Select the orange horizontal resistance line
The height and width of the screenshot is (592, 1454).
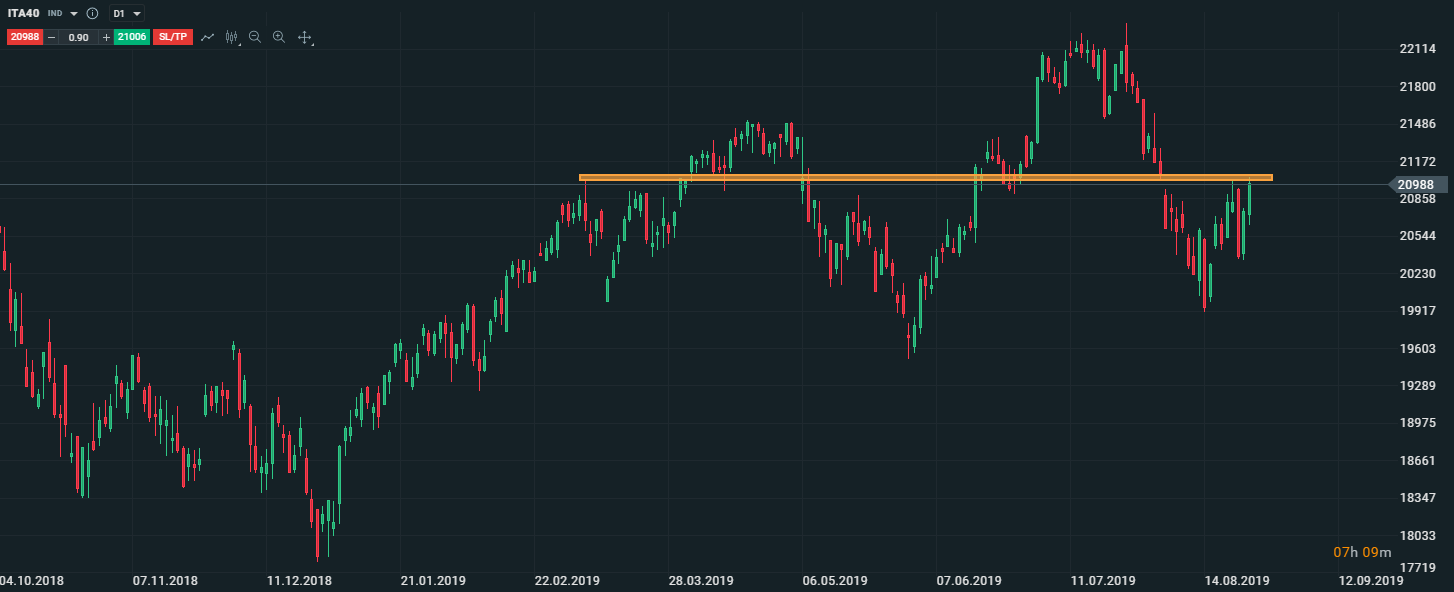coord(900,178)
